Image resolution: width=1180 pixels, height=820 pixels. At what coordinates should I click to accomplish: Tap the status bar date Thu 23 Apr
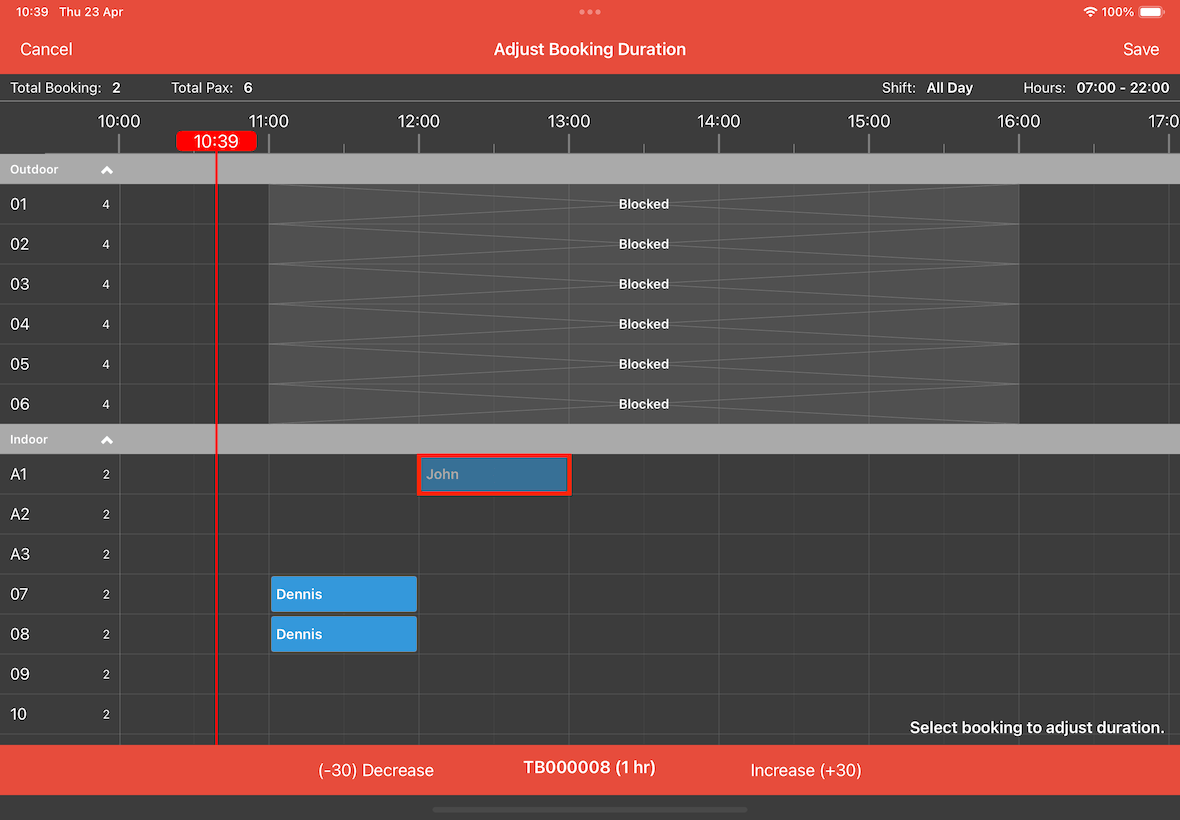pos(91,12)
